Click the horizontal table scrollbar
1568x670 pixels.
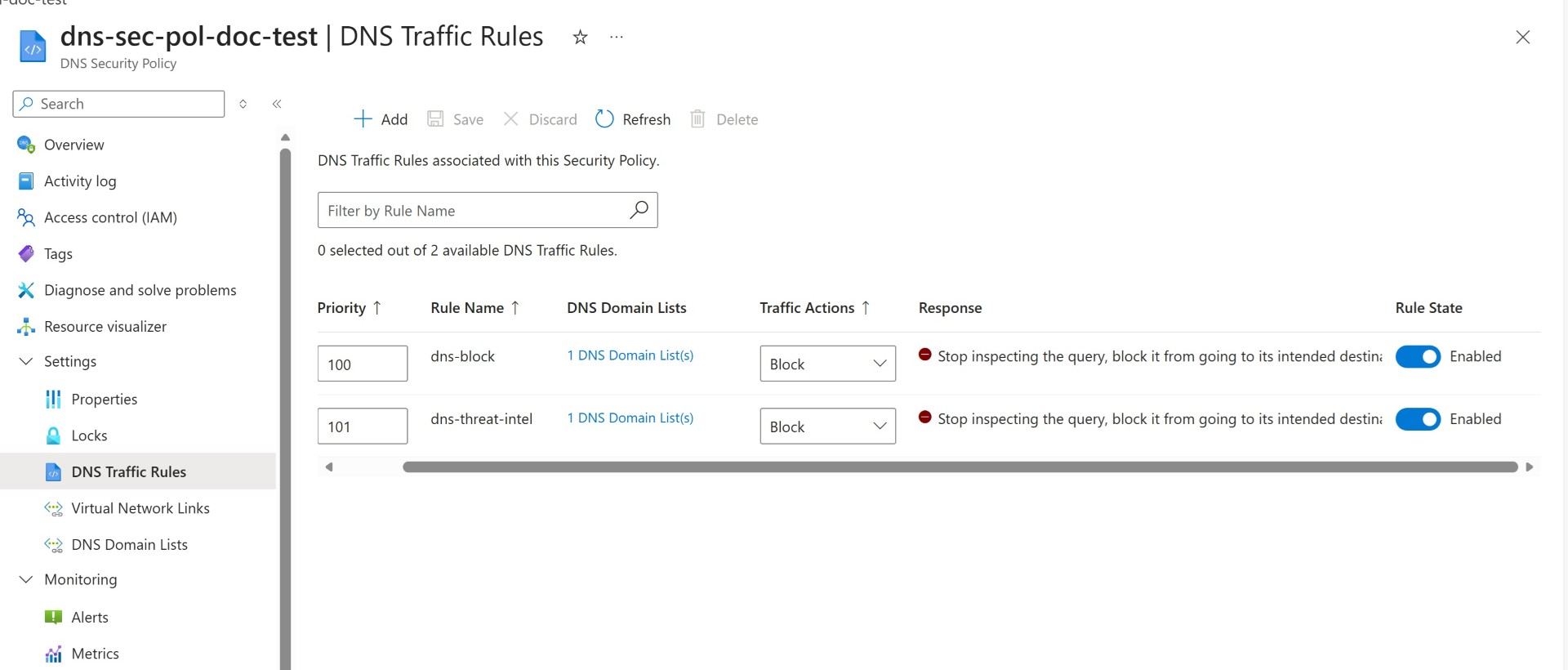[960, 467]
